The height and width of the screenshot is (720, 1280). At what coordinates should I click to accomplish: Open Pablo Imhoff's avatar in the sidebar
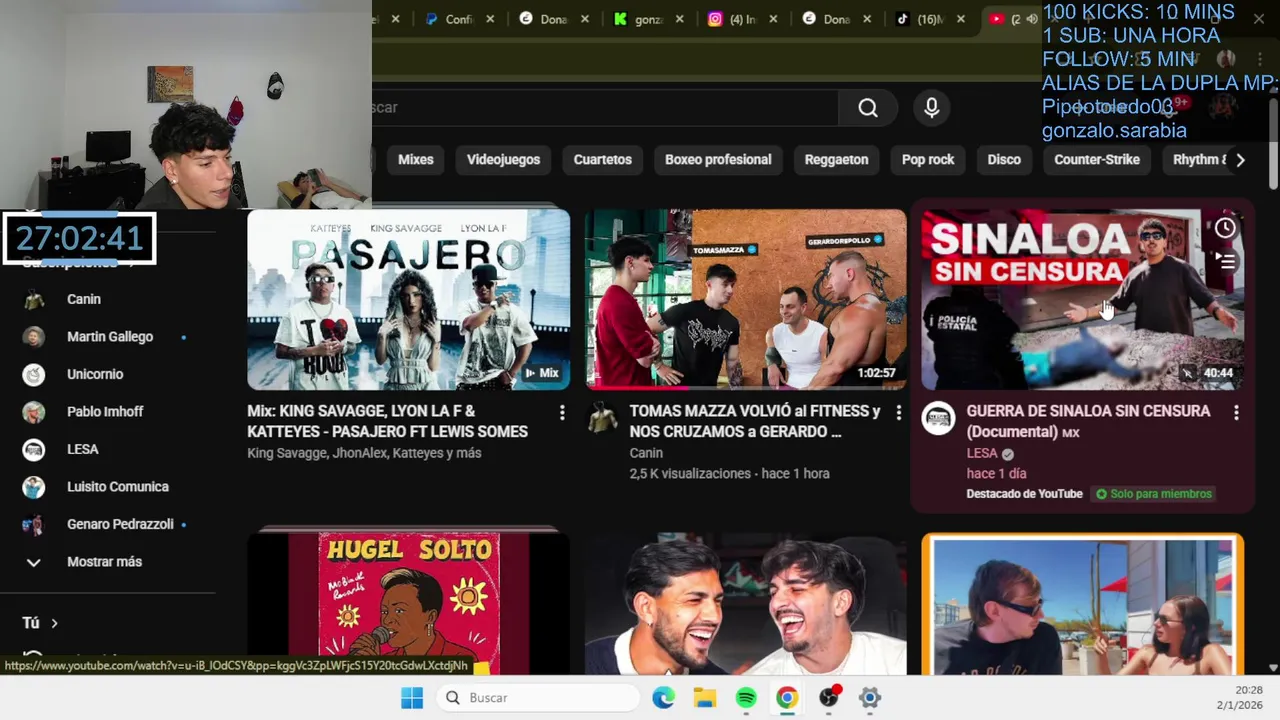[x=34, y=412]
